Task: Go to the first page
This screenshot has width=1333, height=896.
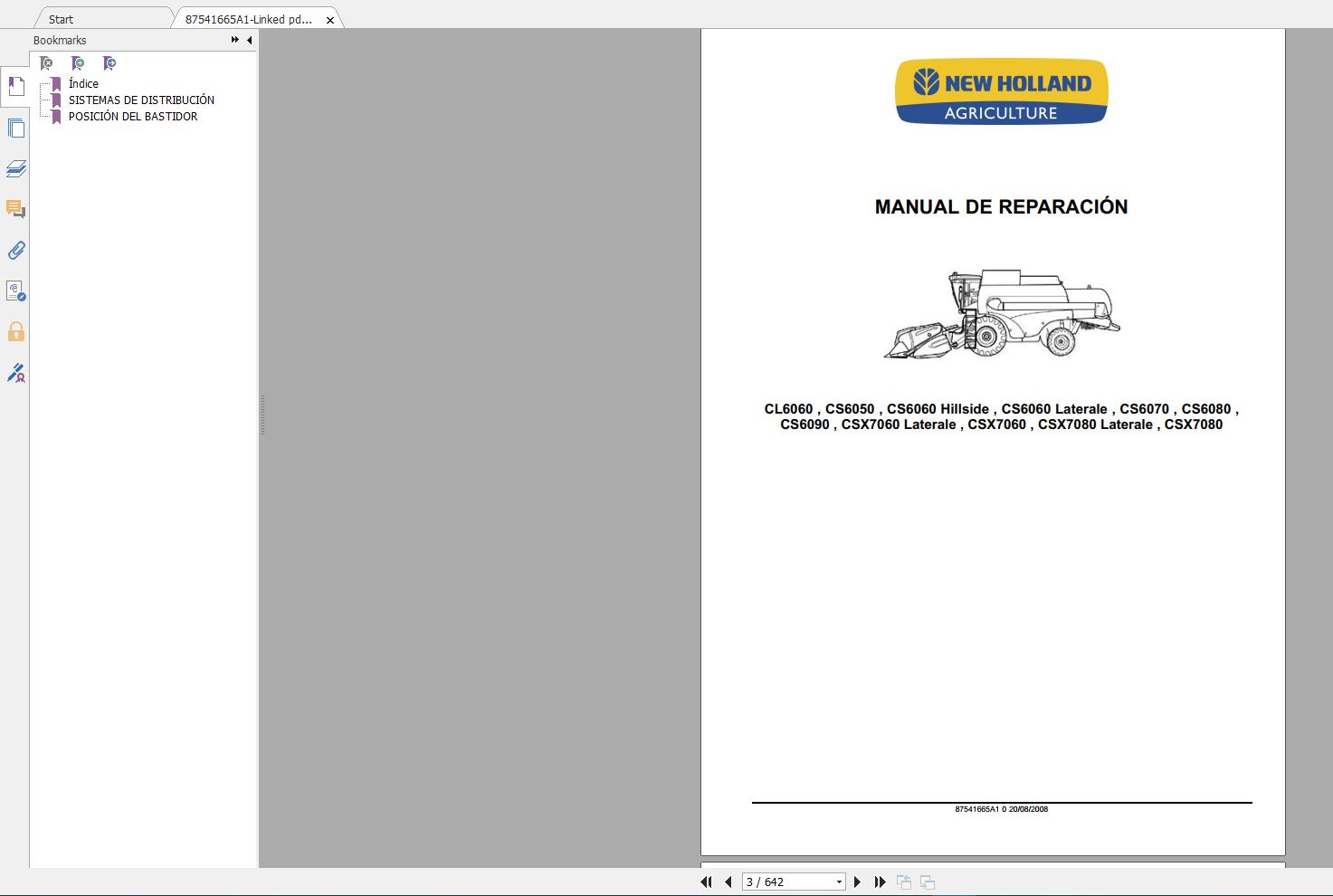Action: [x=707, y=882]
